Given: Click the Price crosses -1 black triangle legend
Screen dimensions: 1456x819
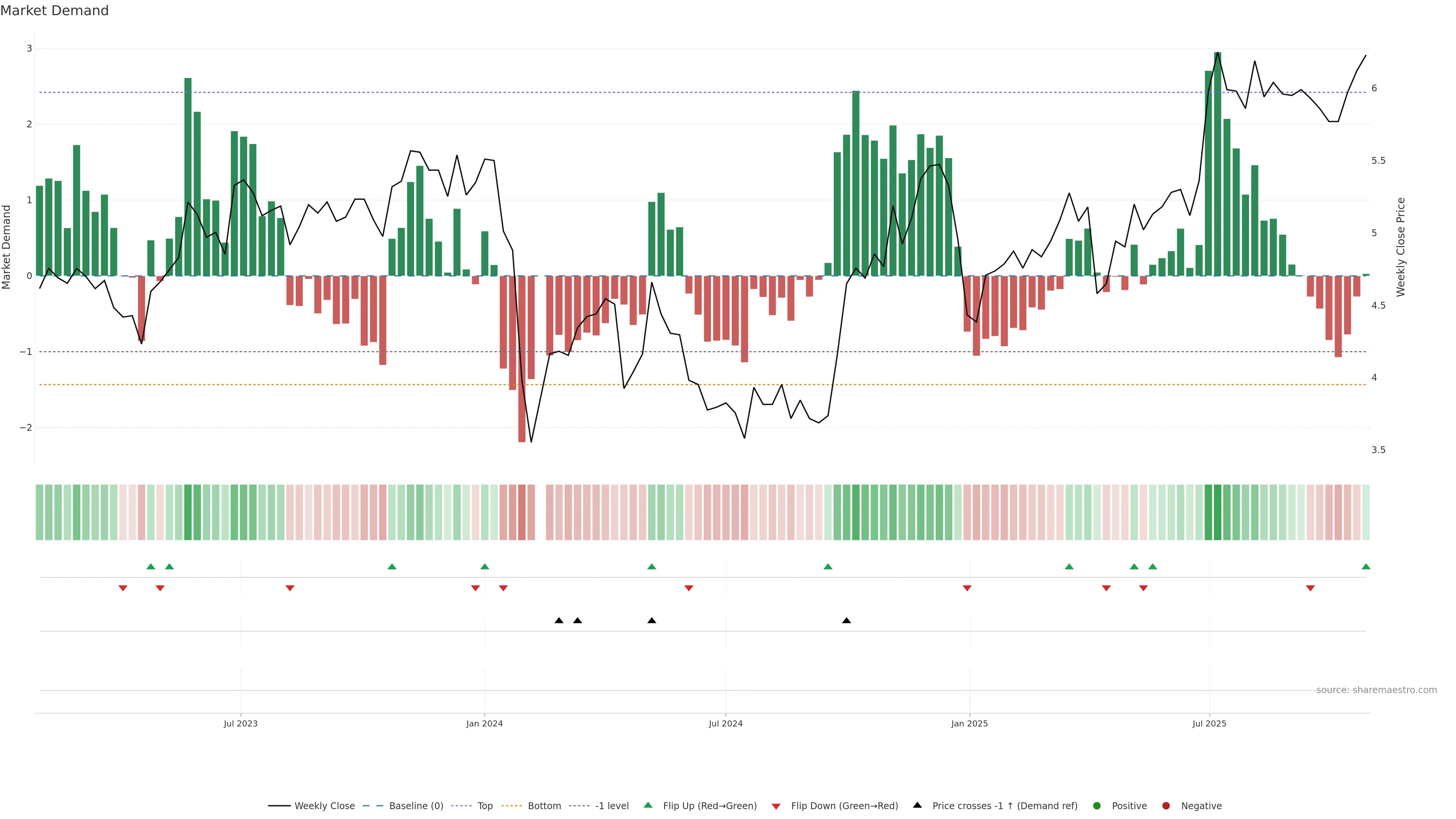Looking at the screenshot, I should [917, 805].
